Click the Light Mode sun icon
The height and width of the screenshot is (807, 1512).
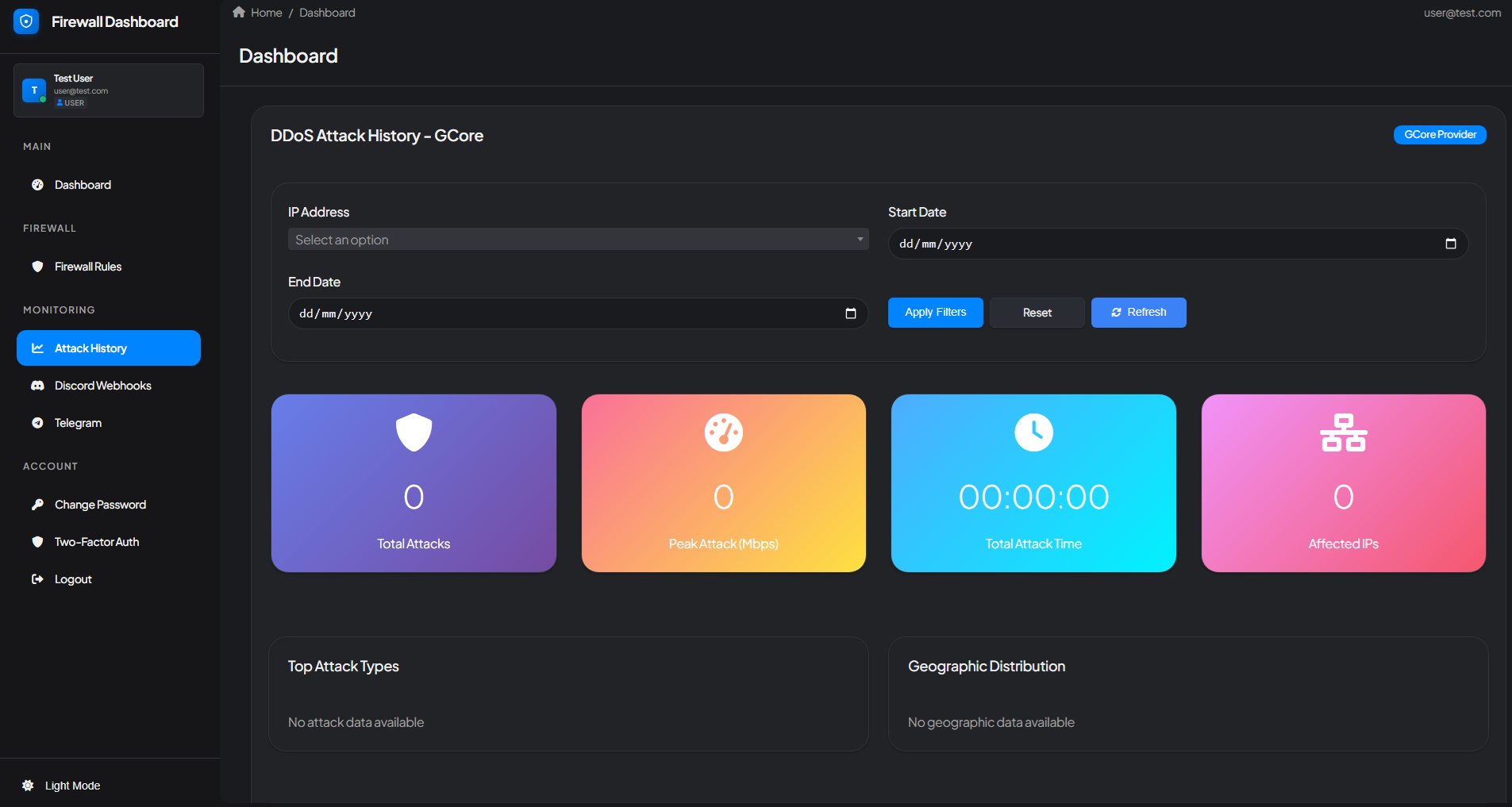[28, 786]
